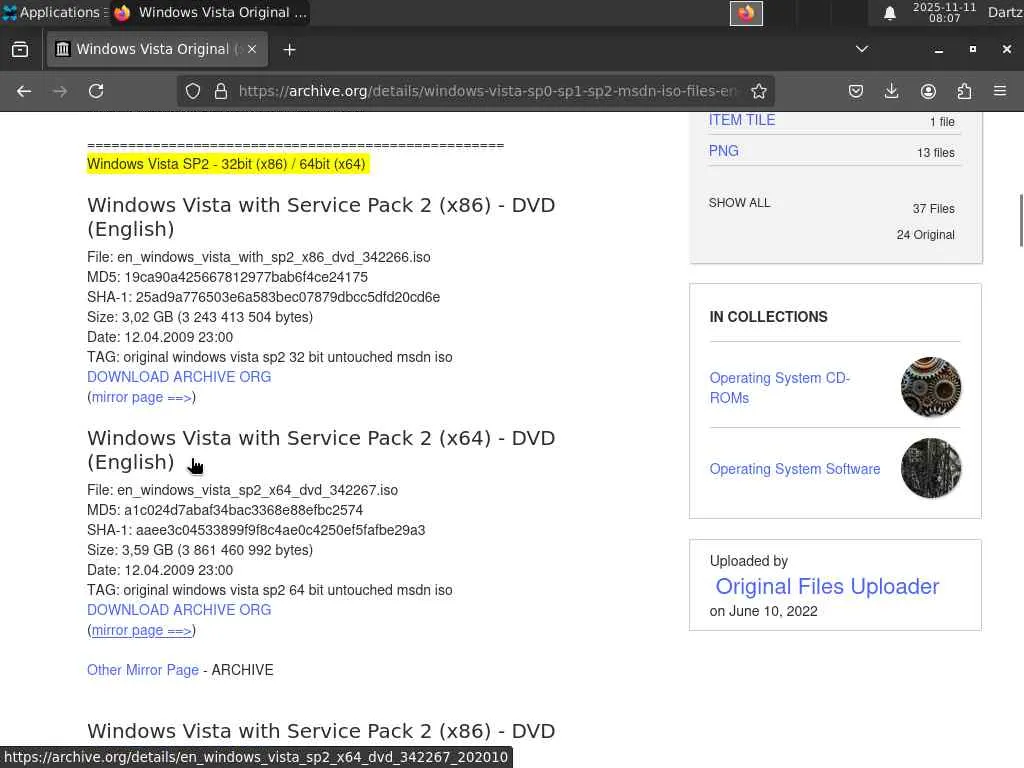Image resolution: width=1024 pixels, height=768 pixels.
Task: Open the PNG download option
Action: [724, 151]
